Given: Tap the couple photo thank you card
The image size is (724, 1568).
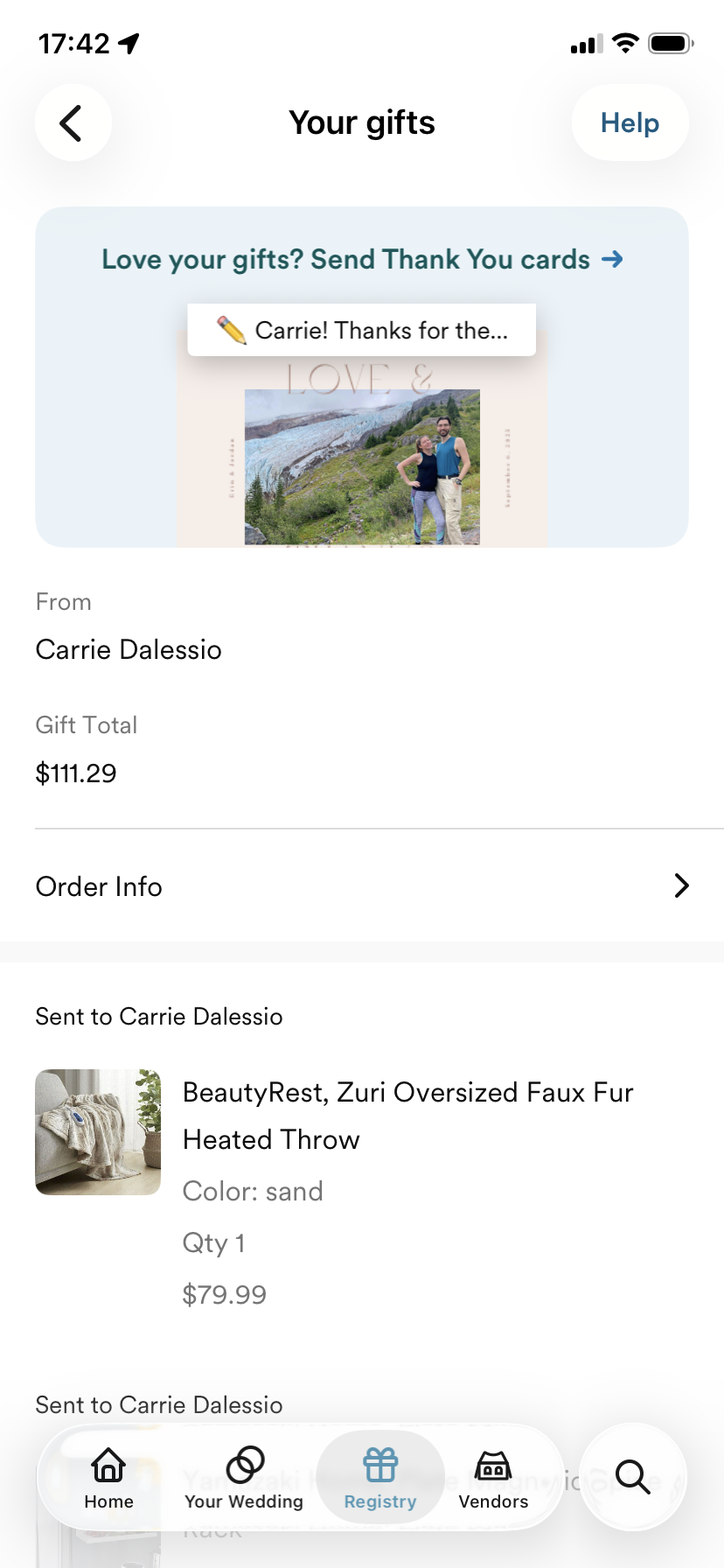Looking at the screenshot, I should pyautogui.click(x=362, y=466).
